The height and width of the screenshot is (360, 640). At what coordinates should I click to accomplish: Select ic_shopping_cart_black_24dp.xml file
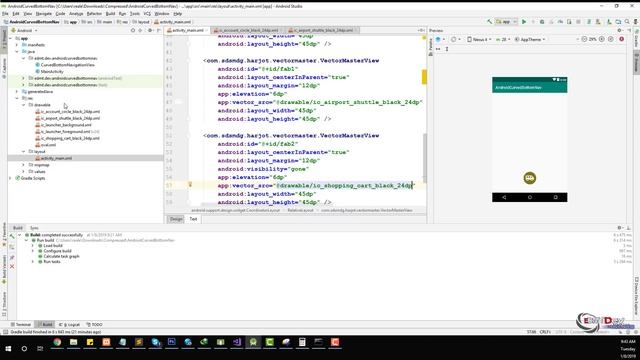pos(70,138)
